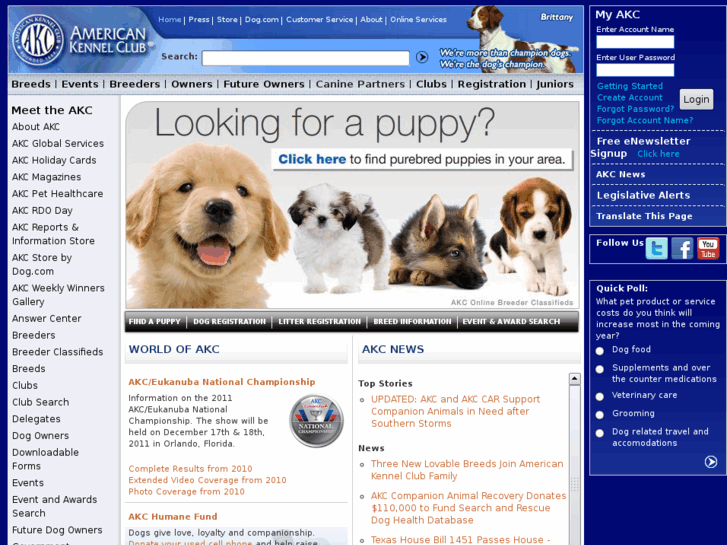Click Forgot Account Name? link
727x545 pixels.
pos(645,120)
